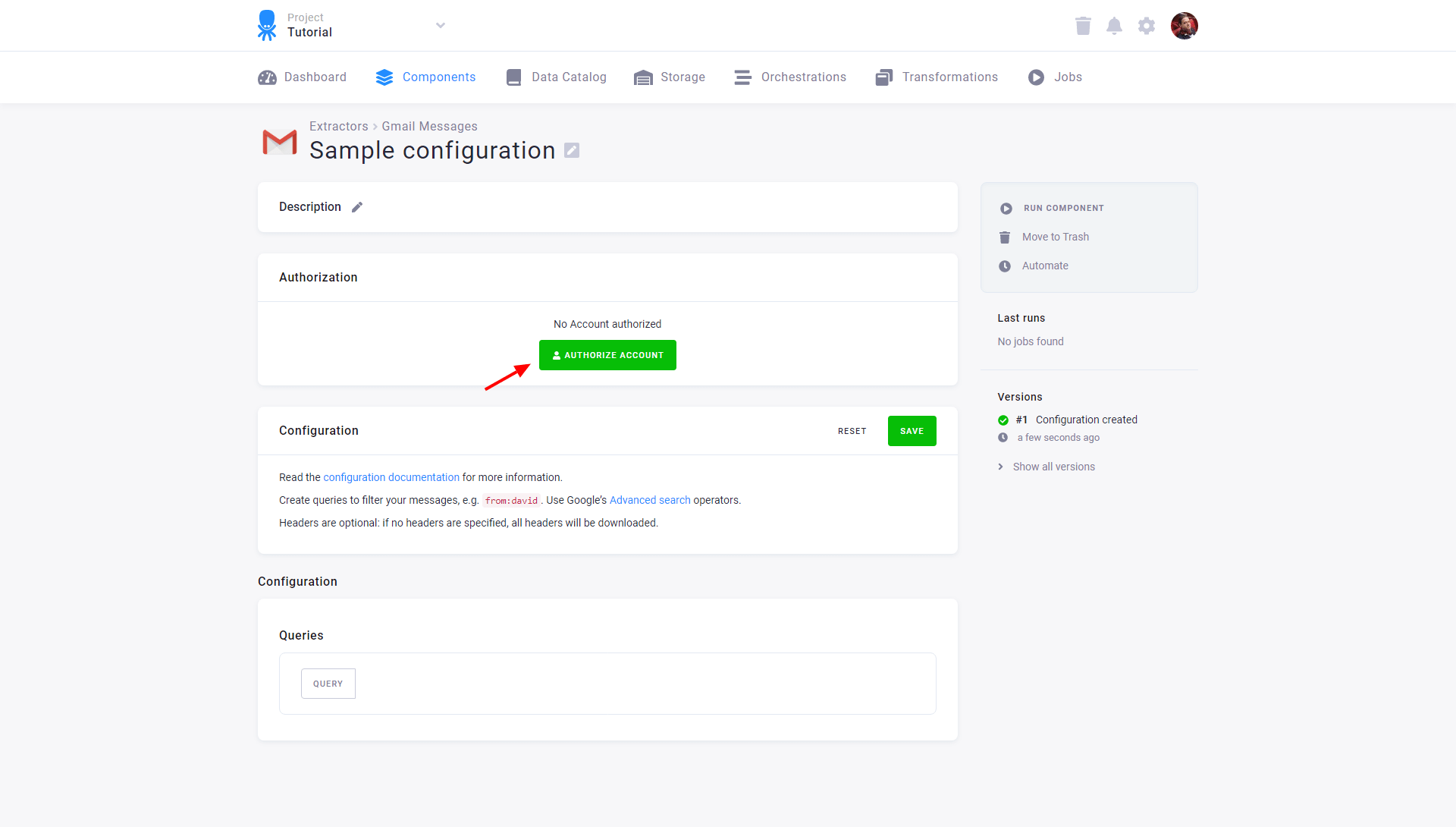Click the Gmail extractor logo
The image size is (1456, 827).
click(x=280, y=142)
